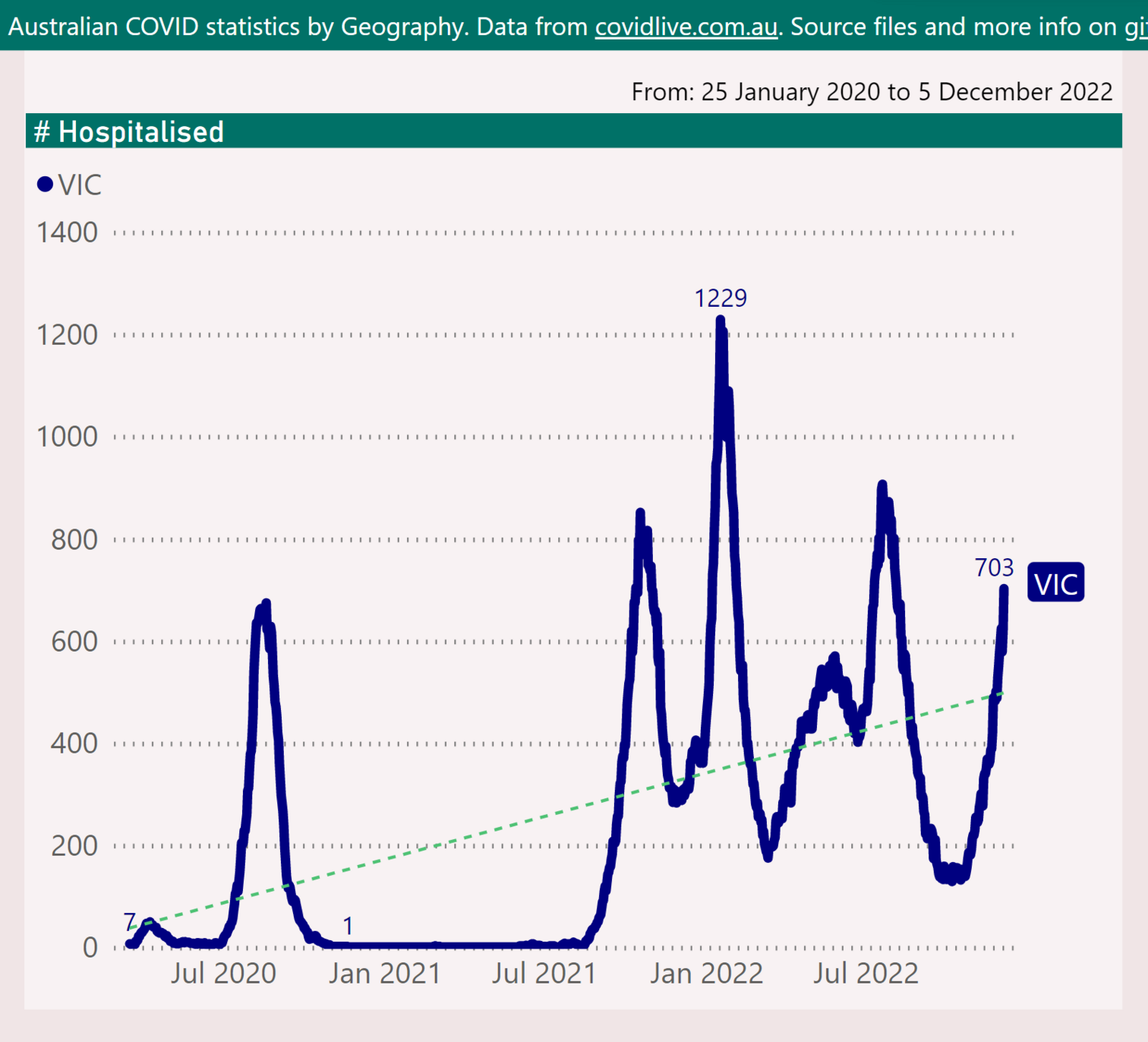Image resolution: width=1148 pixels, height=1042 pixels.
Task: Click the VIC legend dot
Action: (x=45, y=185)
